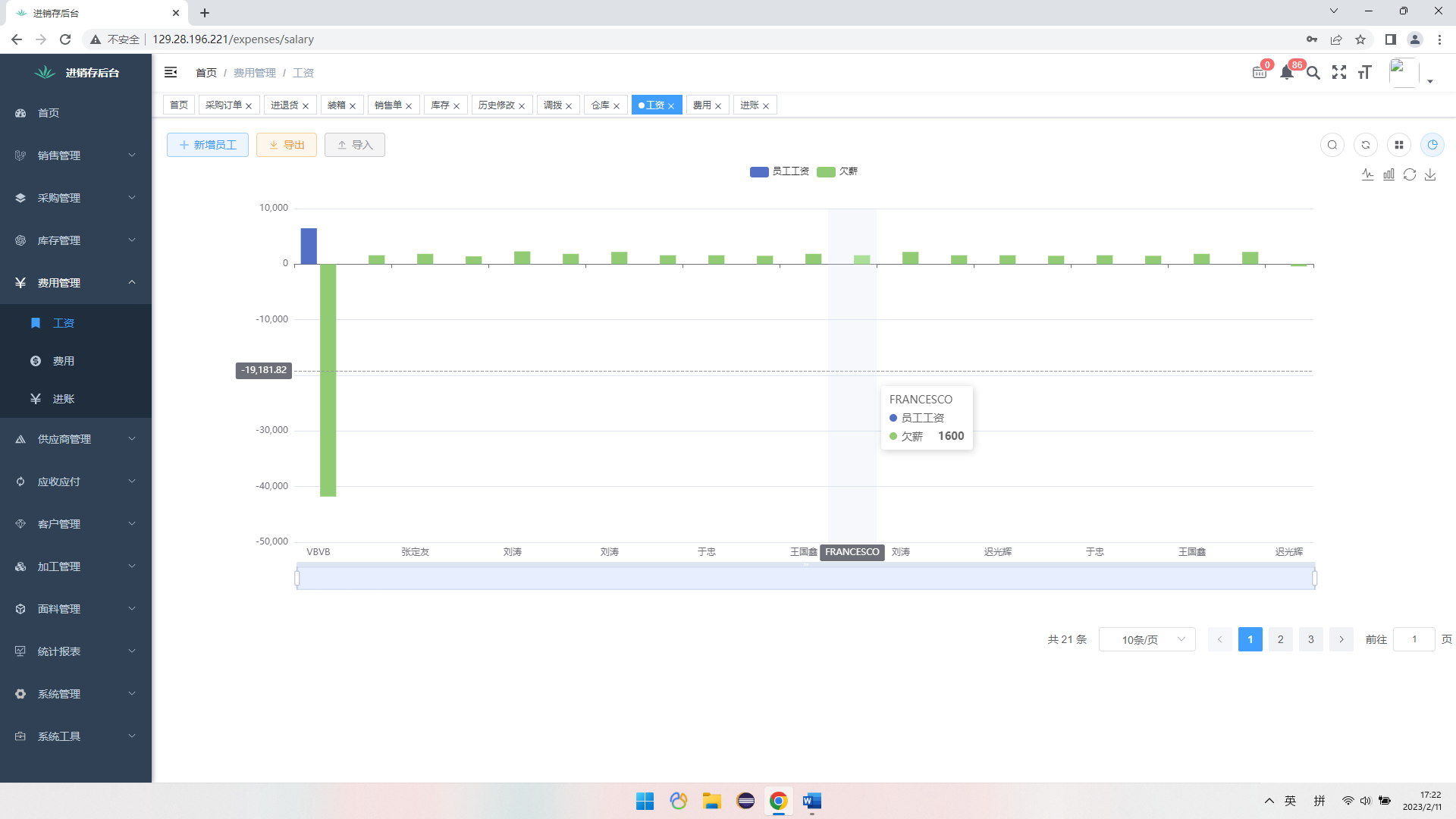
Task: Open the font size setting icon
Action: tap(1365, 73)
